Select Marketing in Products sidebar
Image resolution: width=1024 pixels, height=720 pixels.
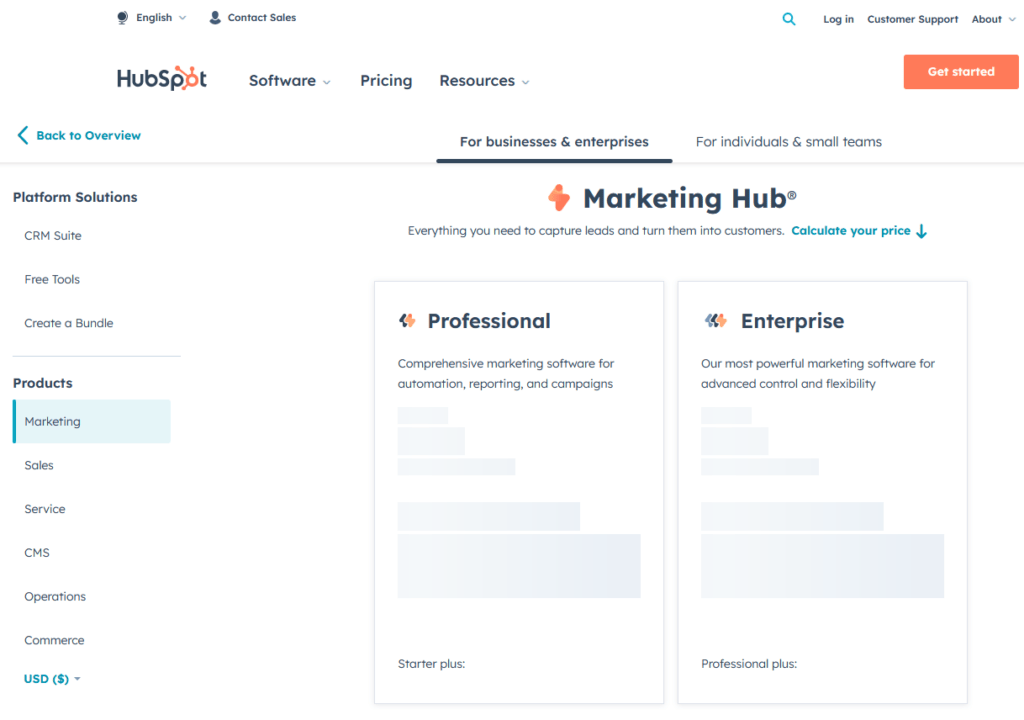(x=91, y=421)
